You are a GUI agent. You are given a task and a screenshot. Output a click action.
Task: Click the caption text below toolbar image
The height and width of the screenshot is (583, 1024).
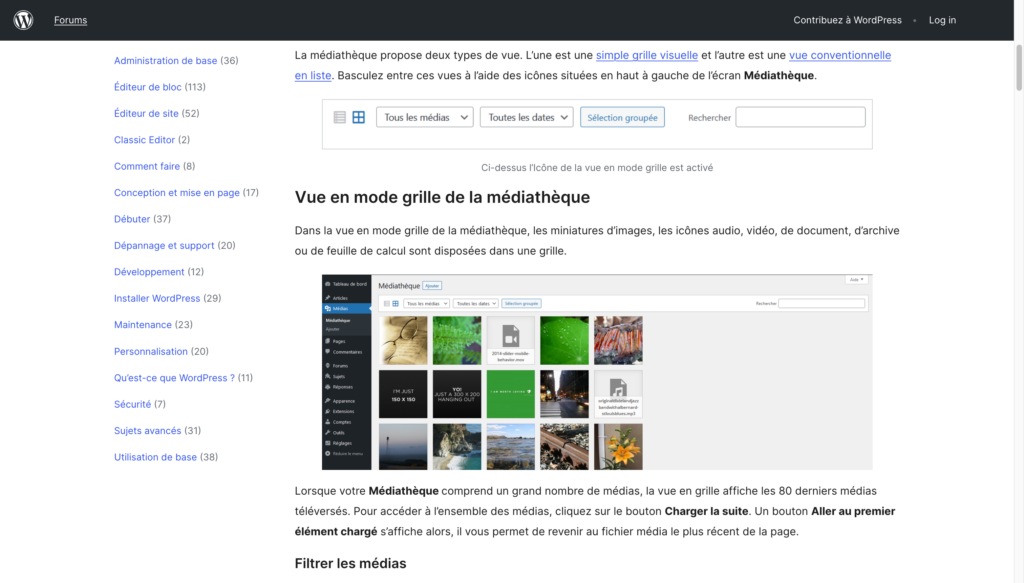[597, 168]
